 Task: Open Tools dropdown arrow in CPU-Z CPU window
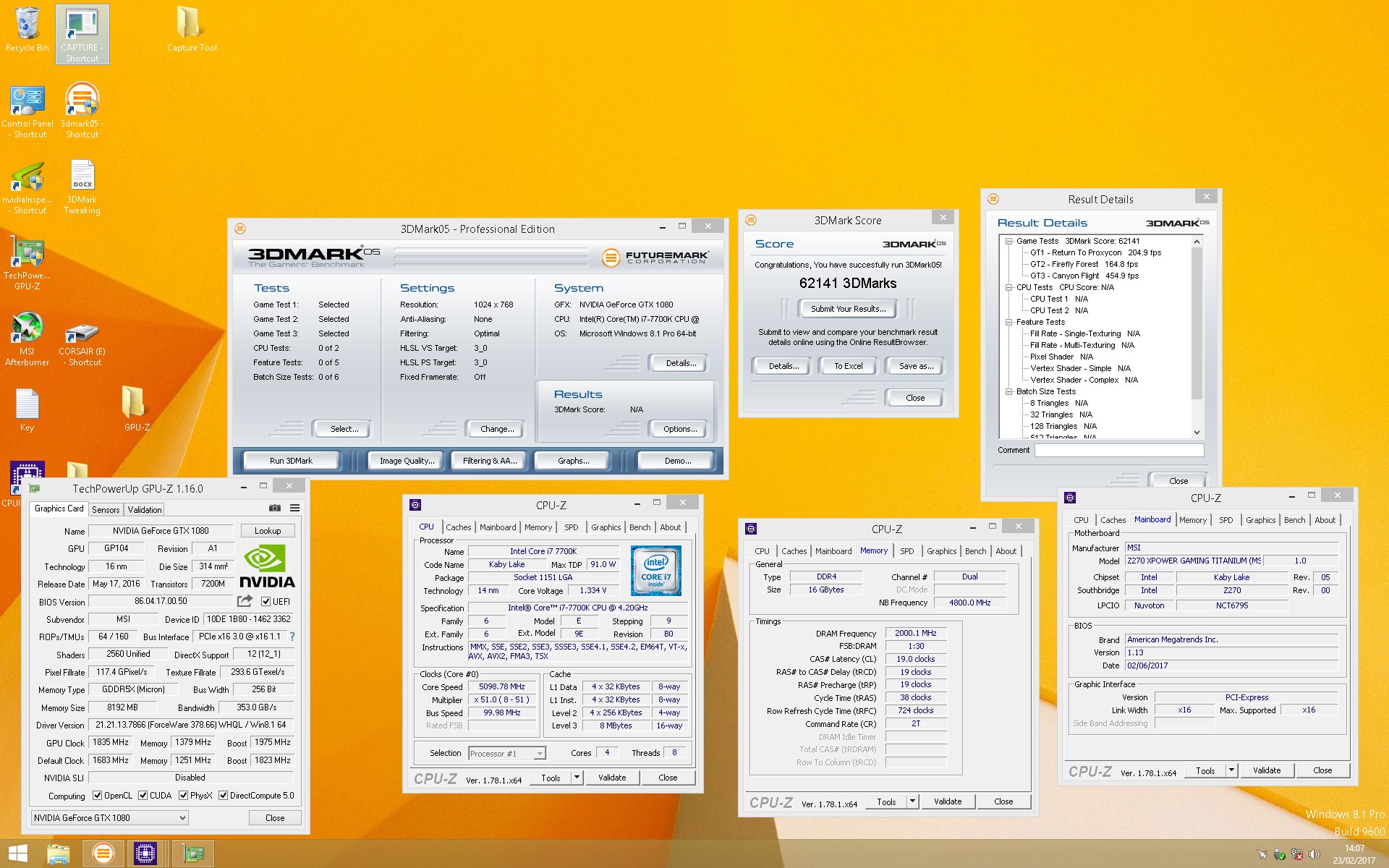point(577,778)
